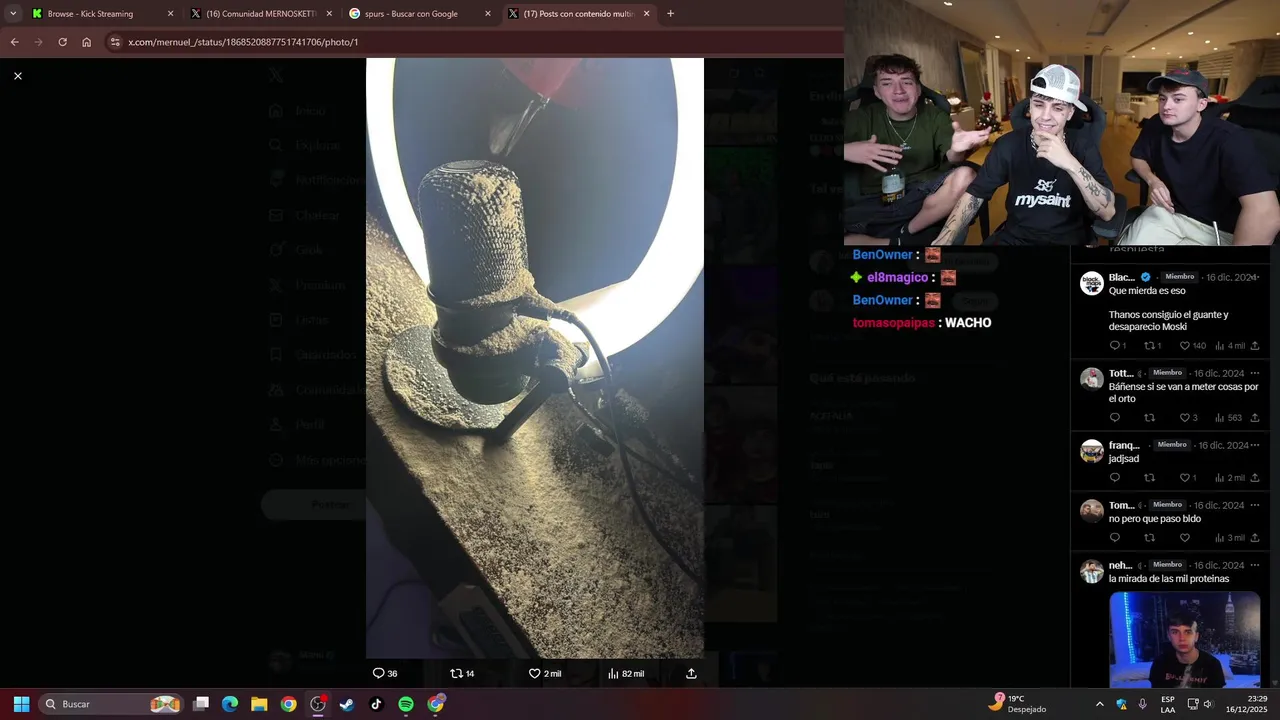Click the microphone icon in system tray
Screen dimensions: 1280x720
coord(1143,704)
